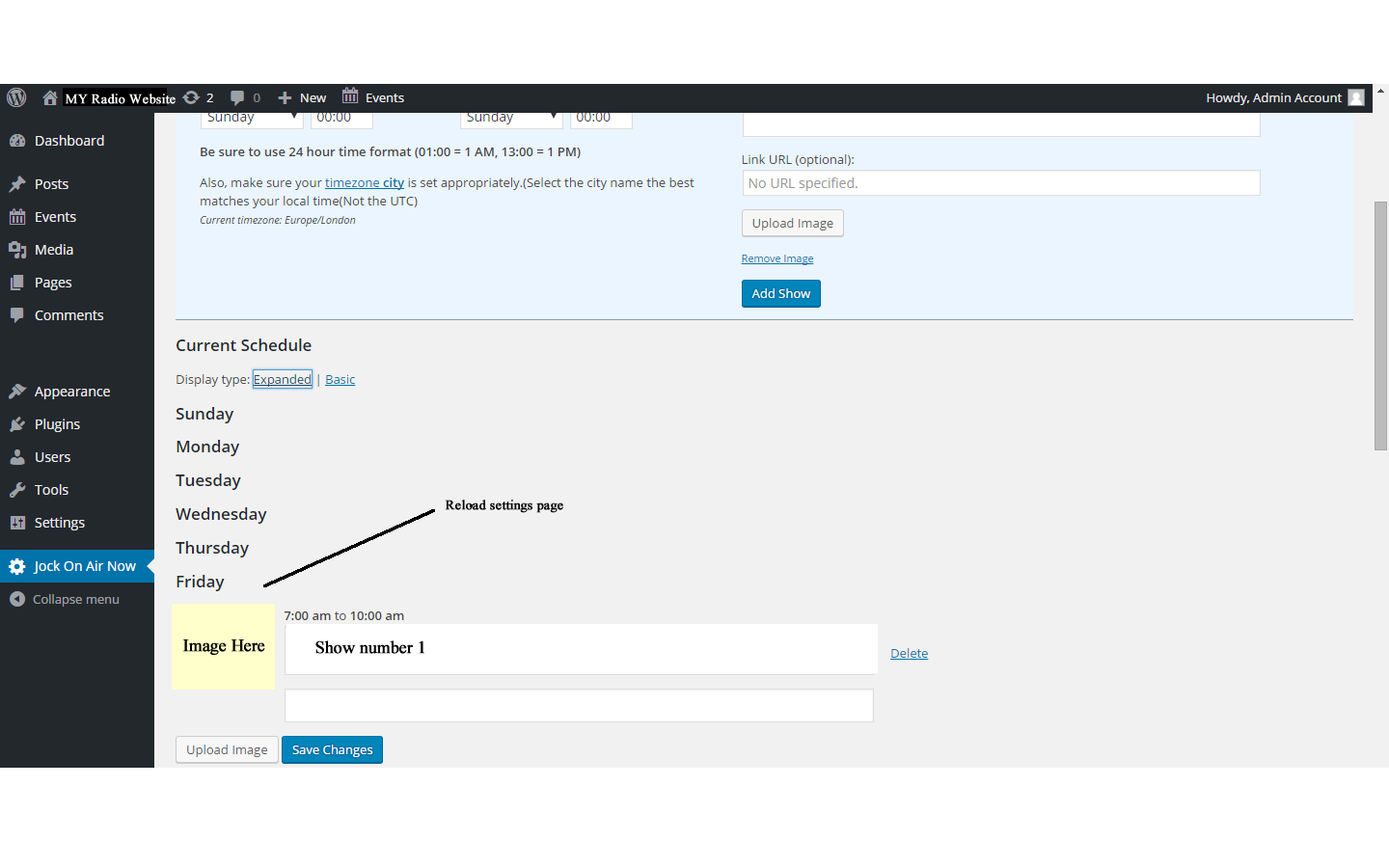Click the Add Show button
Image resolution: width=1389 pixels, height=868 pixels.
(781, 293)
